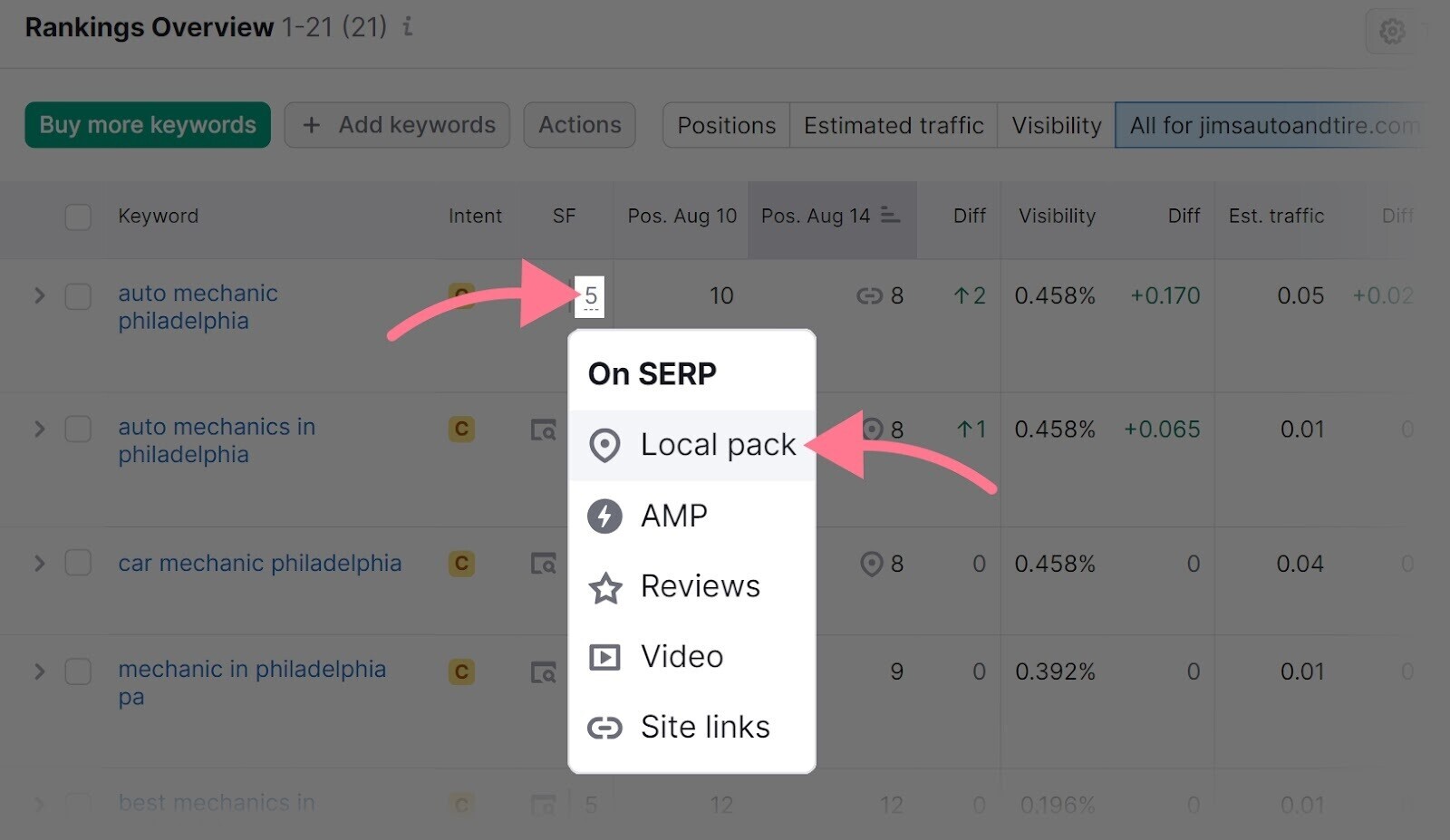Select the Video SERP feature icon

tap(604, 656)
